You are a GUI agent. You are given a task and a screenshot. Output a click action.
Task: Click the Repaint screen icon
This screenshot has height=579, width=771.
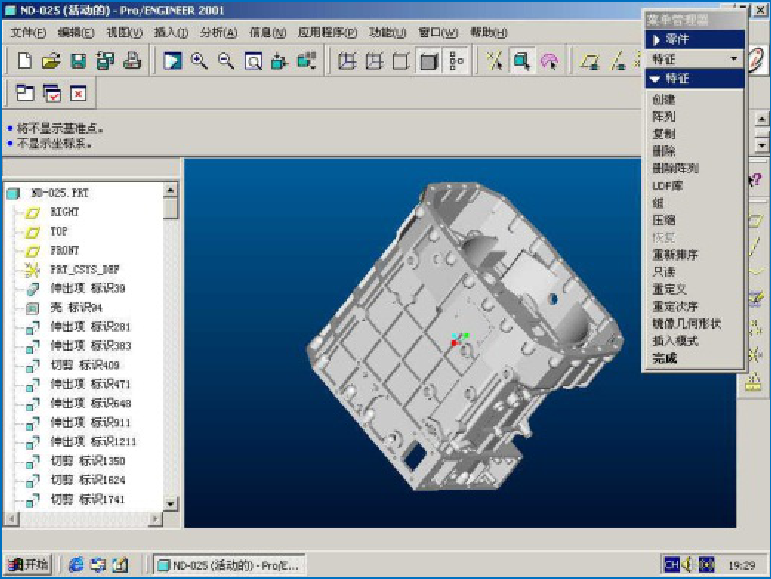[173, 61]
